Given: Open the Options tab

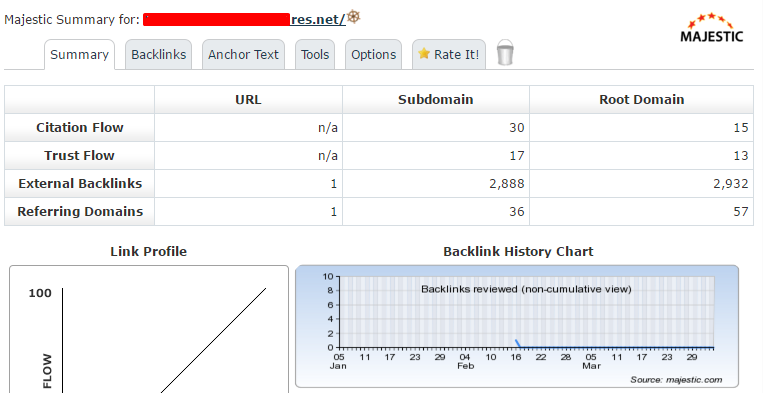Looking at the screenshot, I should 374,54.
